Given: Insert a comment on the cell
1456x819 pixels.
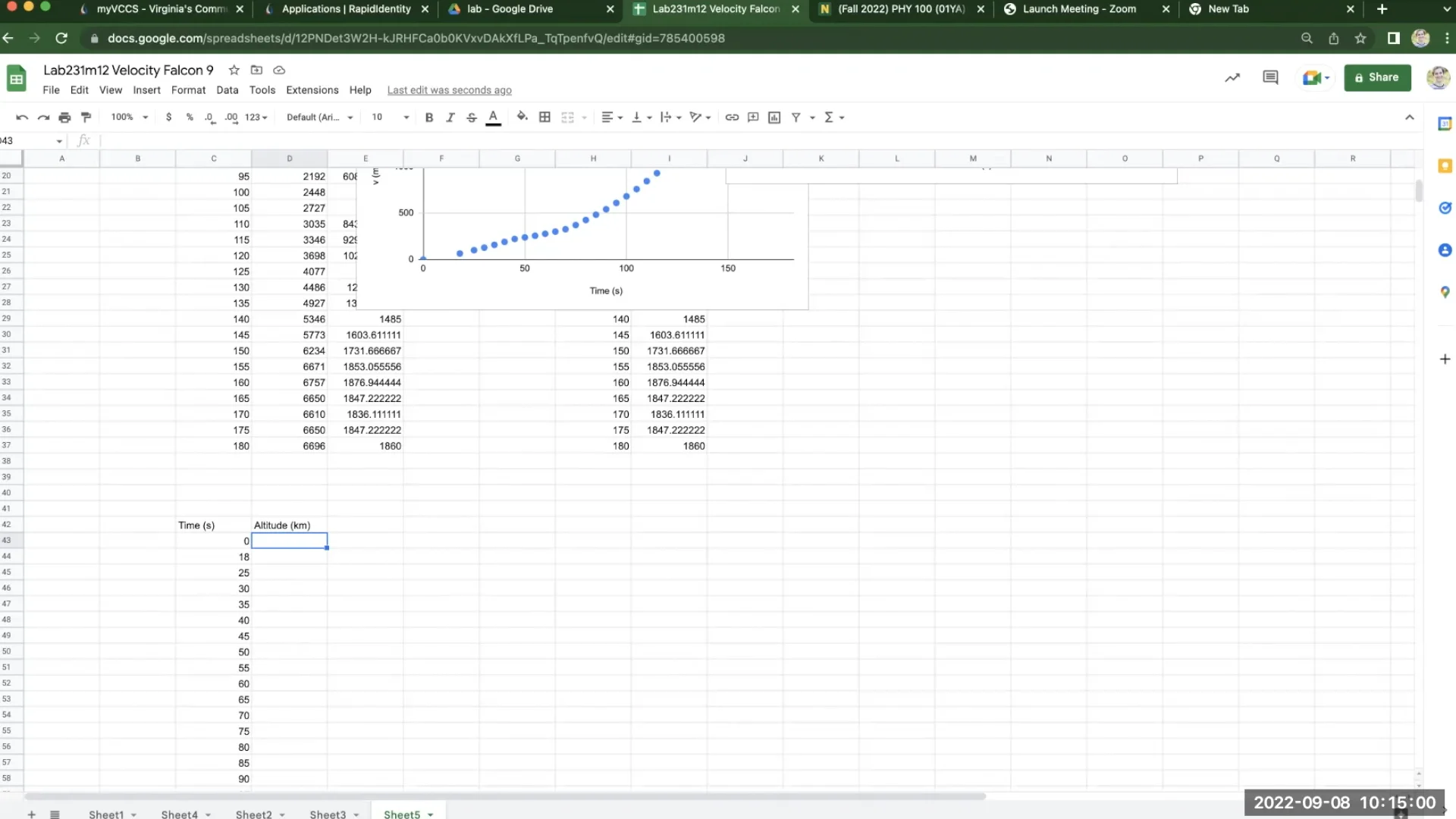Looking at the screenshot, I should [x=753, y=117].
